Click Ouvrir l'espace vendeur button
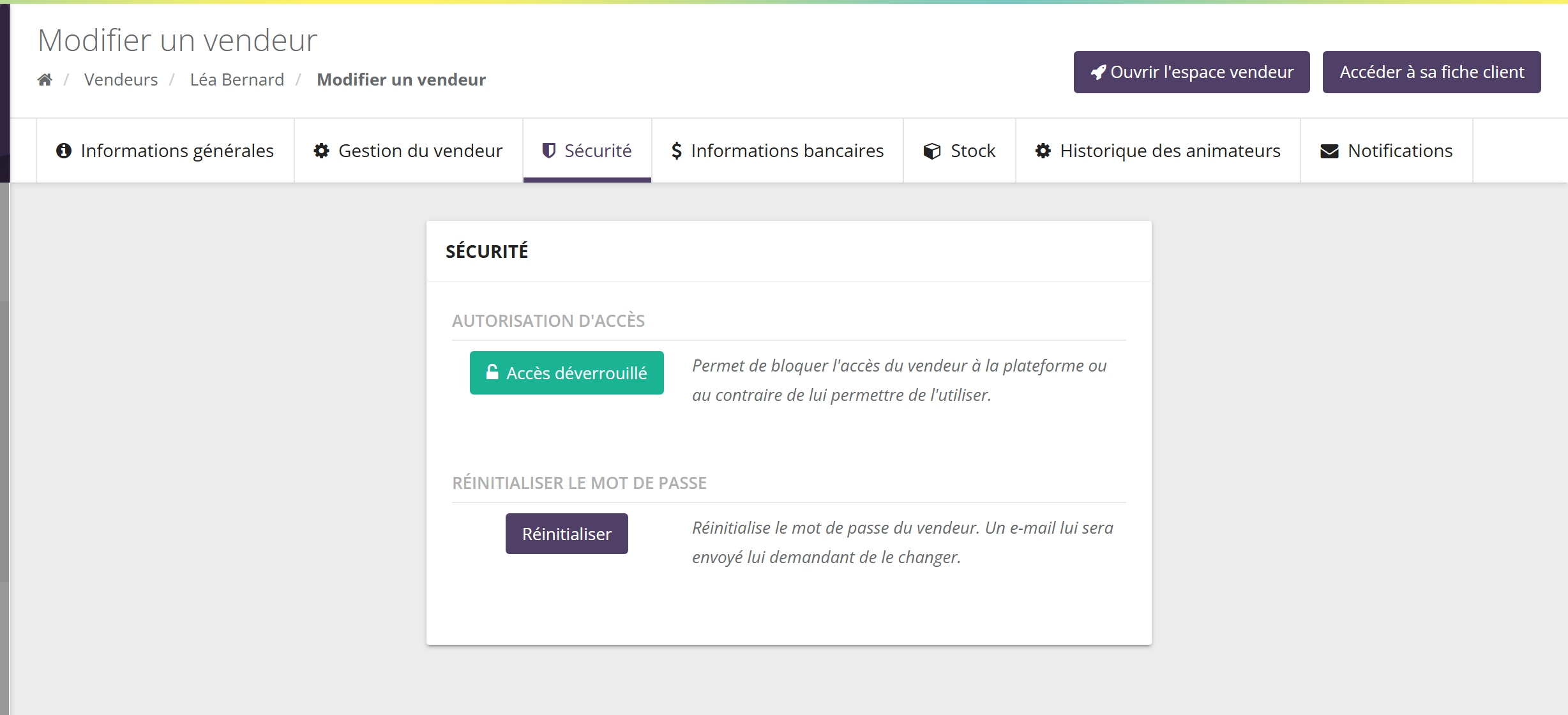The width and height of the screenshot is (1568, 715). pyautogui.click(x=1191, y=72)
